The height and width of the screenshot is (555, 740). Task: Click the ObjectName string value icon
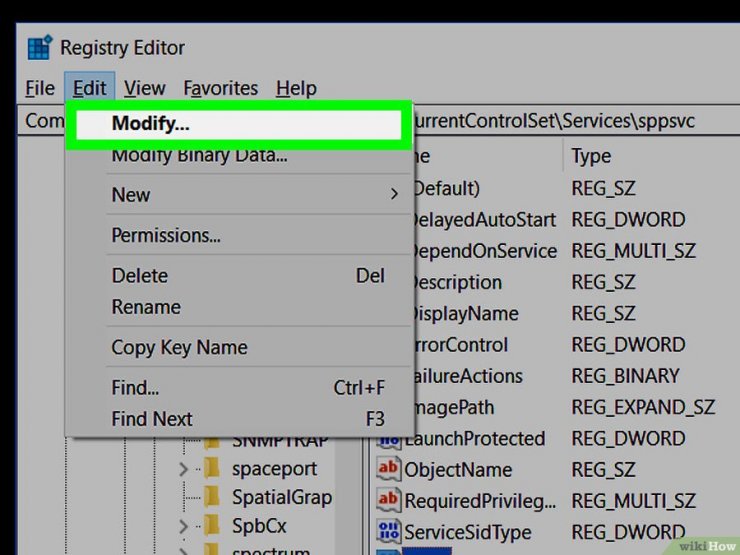tap(388, 469)
